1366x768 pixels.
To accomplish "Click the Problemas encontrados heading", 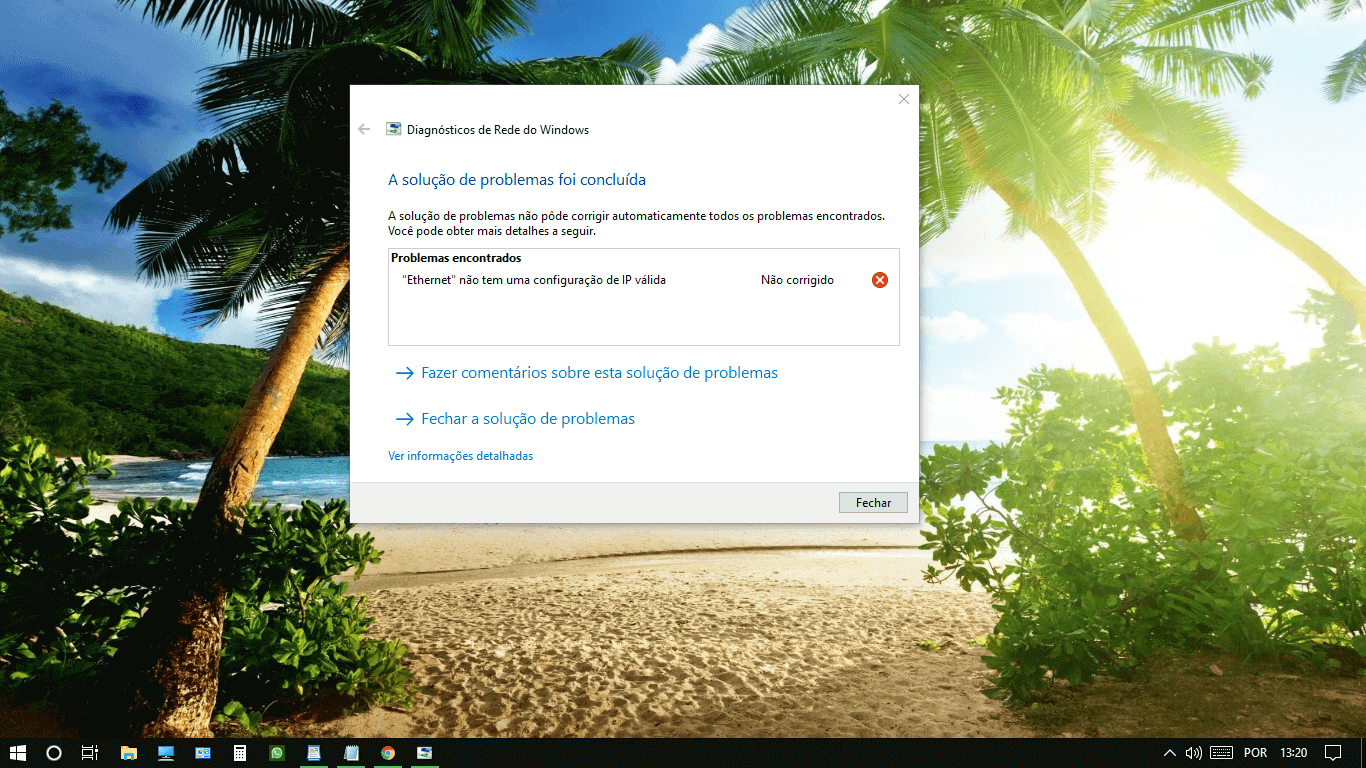I will click(456, 258).
